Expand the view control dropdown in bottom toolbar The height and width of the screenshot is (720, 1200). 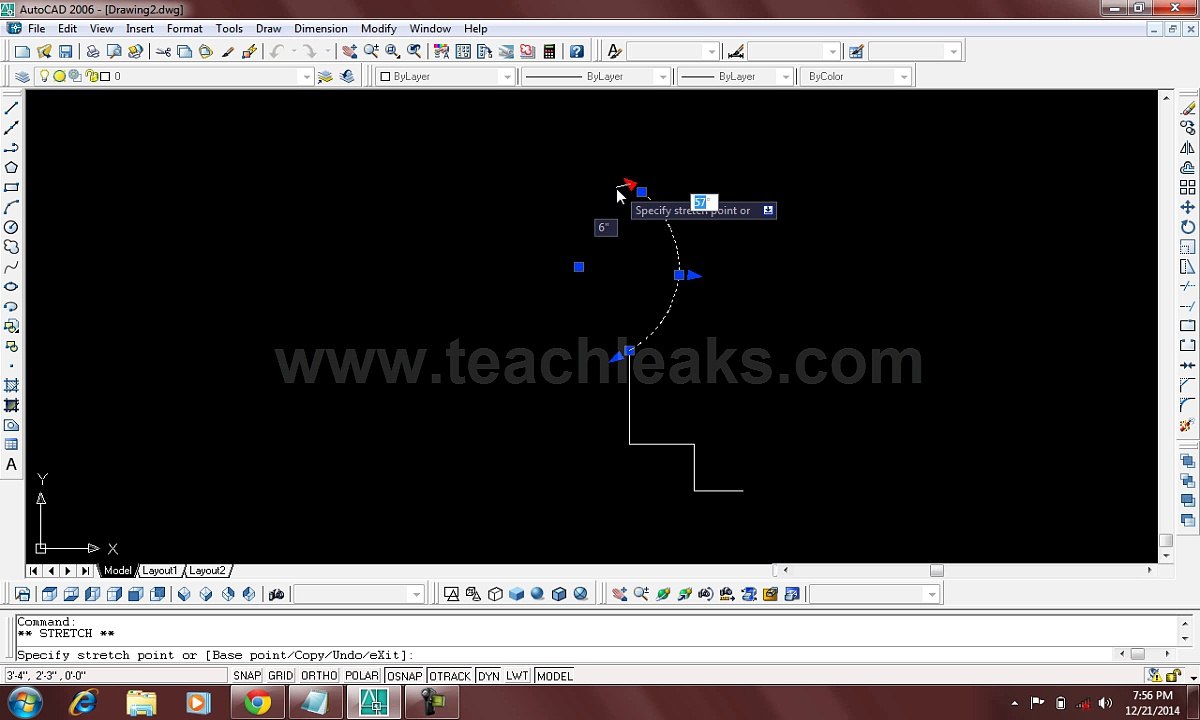[417, 594]
